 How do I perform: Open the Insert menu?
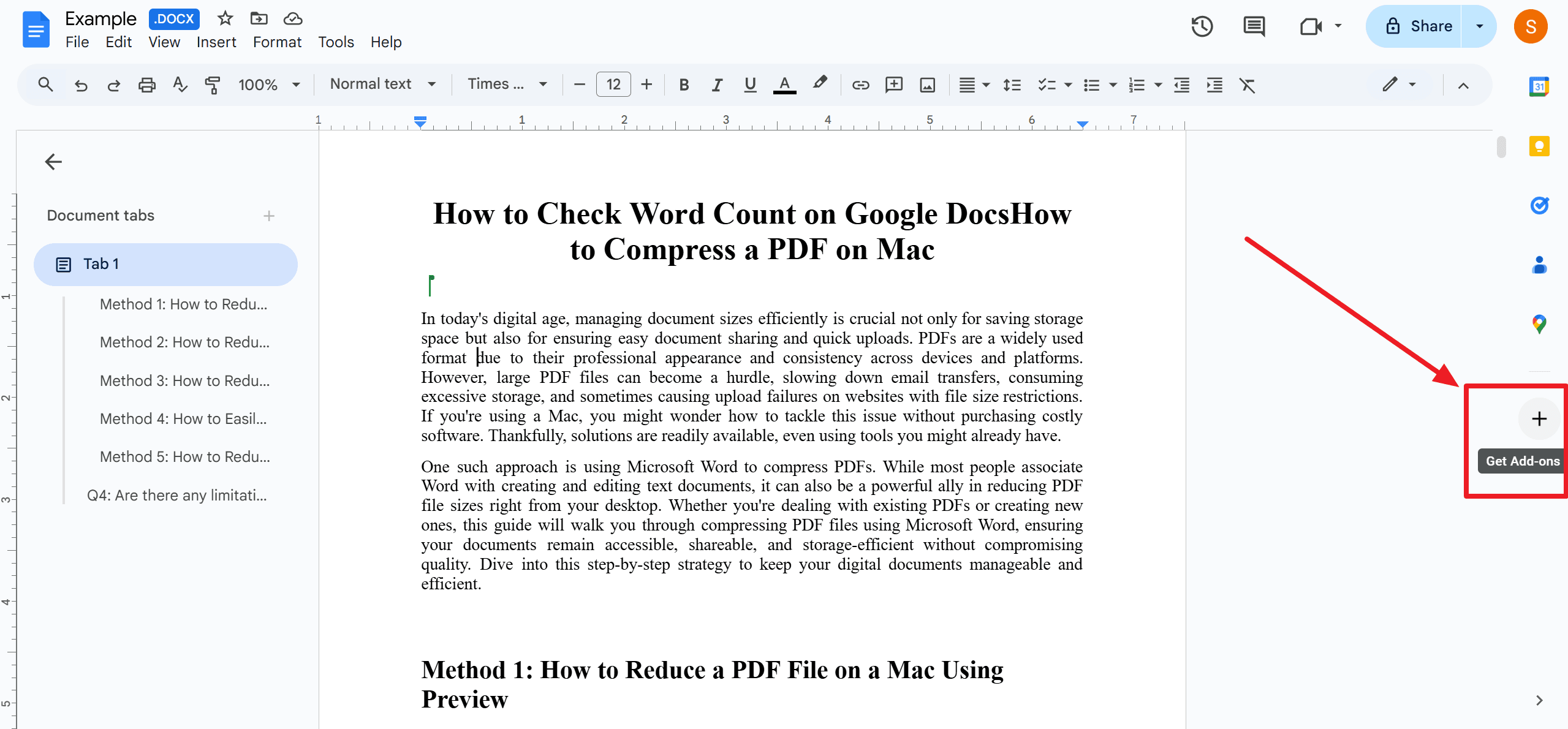[x=216, y=42]
